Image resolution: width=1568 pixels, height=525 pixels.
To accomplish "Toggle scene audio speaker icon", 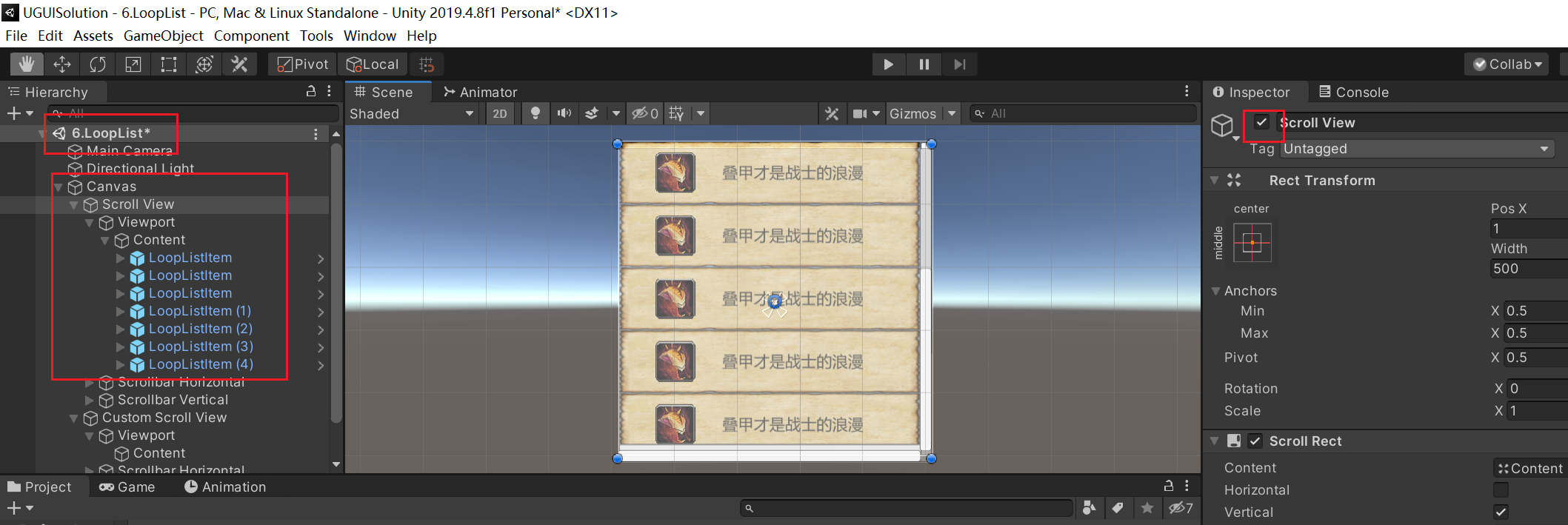I will click(x=564, y=113).
